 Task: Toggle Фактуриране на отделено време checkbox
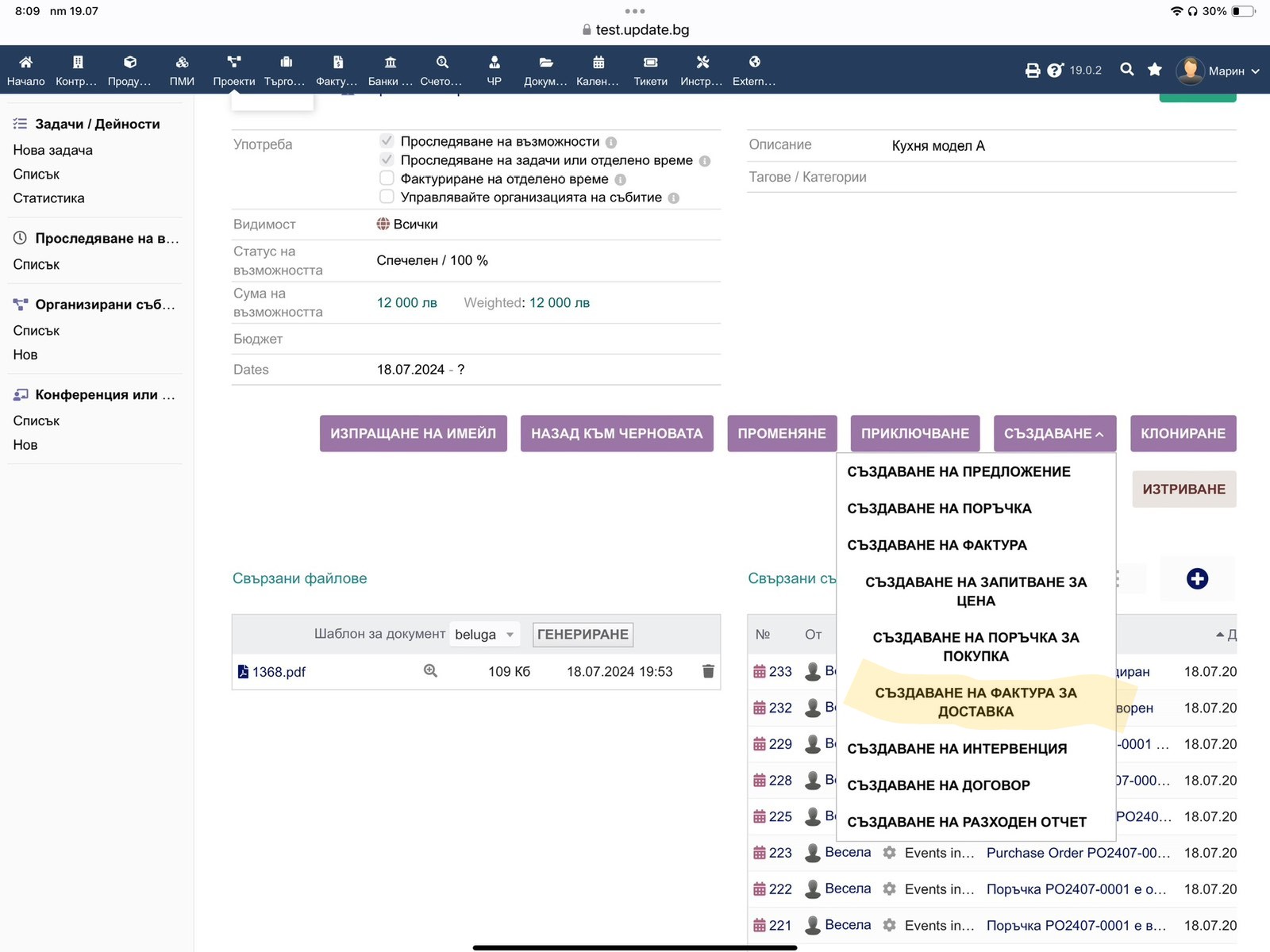pyautogui.click(x=387, y=178)
